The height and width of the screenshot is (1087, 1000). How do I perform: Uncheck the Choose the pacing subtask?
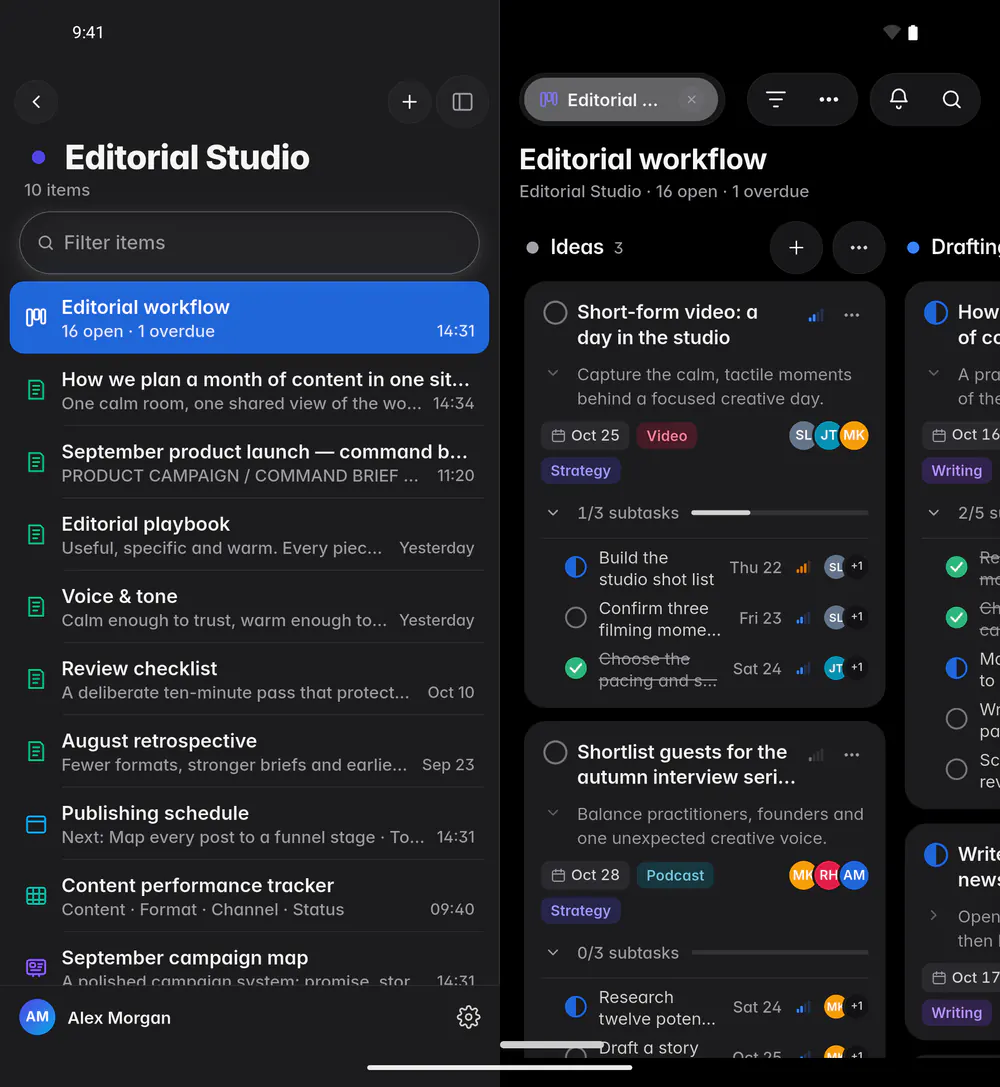[575, 668]
